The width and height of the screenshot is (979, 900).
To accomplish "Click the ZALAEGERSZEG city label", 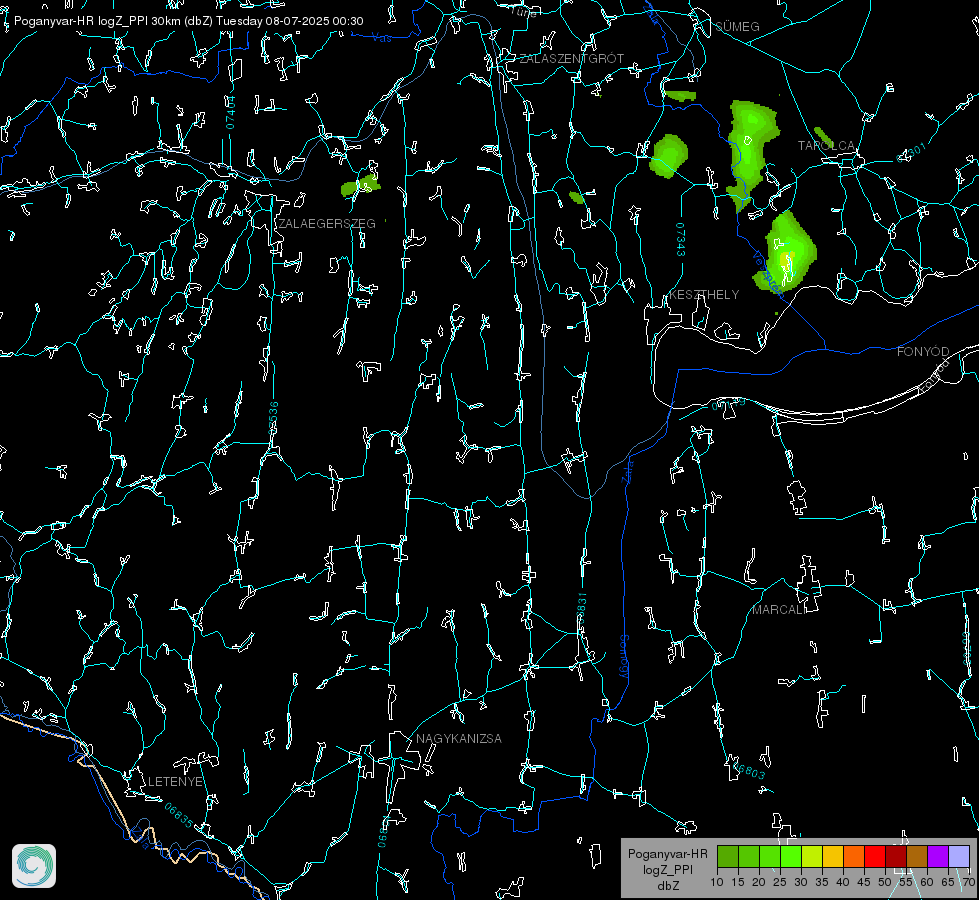I will coord(327,224).
